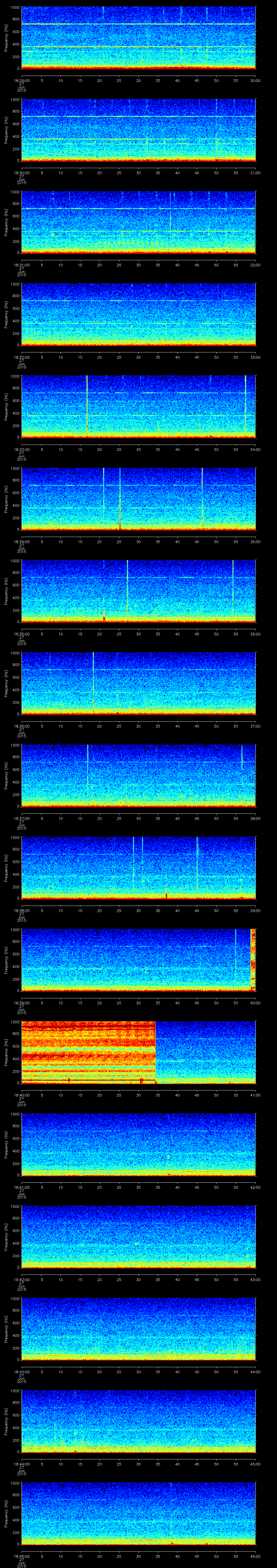Click the 18:36:00 start time label

pyautogui.click(x=21, y=726)
